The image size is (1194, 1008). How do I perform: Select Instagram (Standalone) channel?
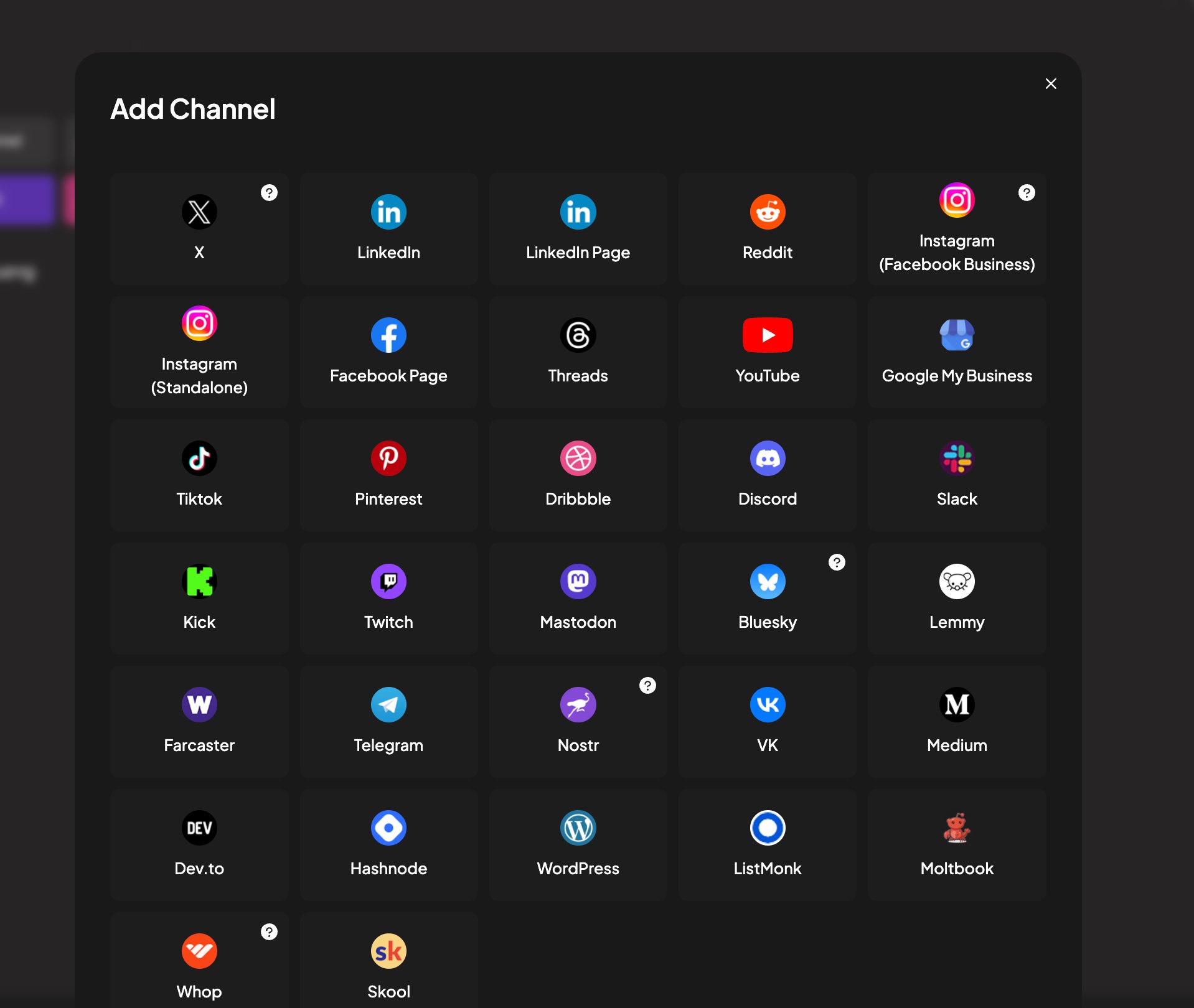[199, 352]
